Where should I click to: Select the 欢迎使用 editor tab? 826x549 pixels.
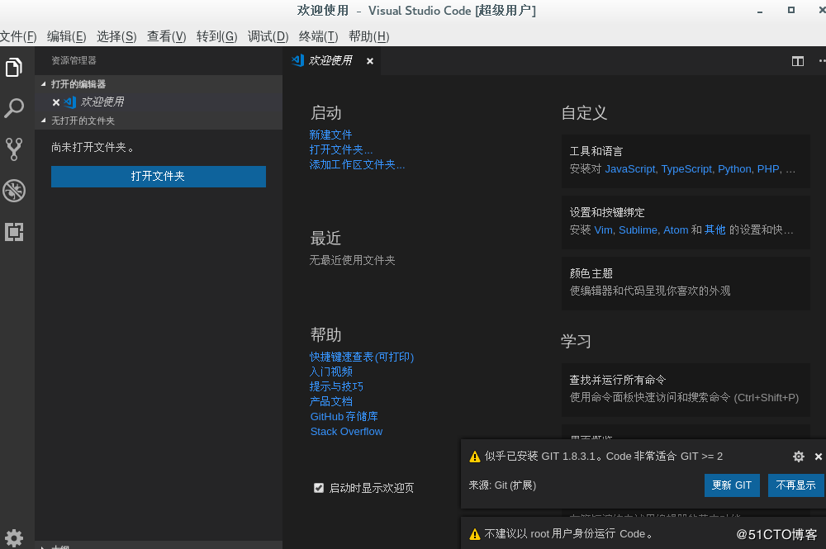[x=330, y=61]
